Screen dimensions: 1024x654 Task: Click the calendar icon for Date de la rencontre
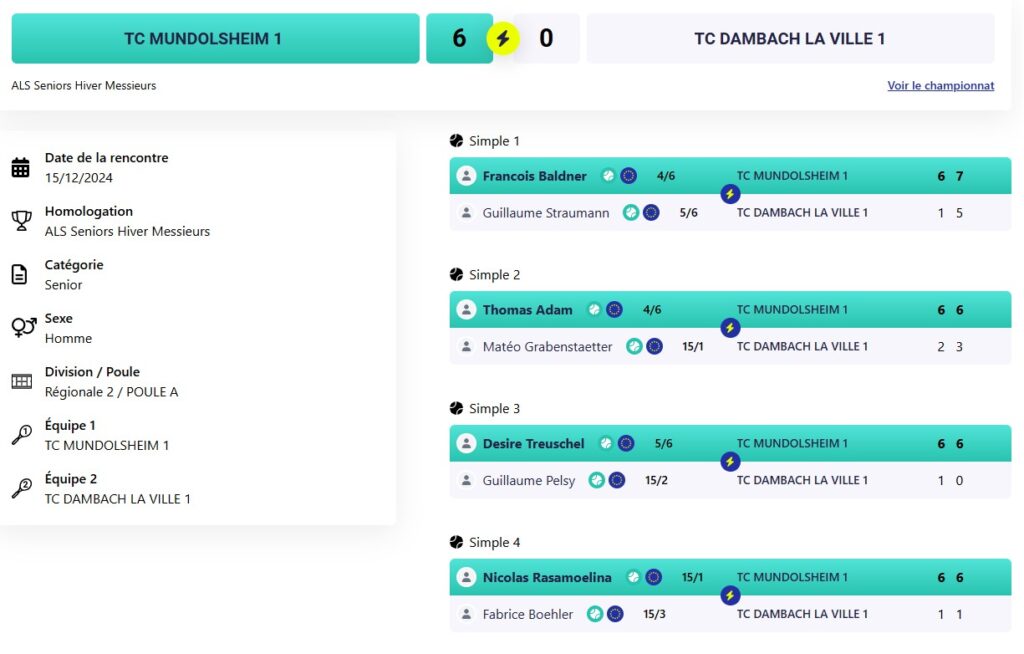point(21,167)
